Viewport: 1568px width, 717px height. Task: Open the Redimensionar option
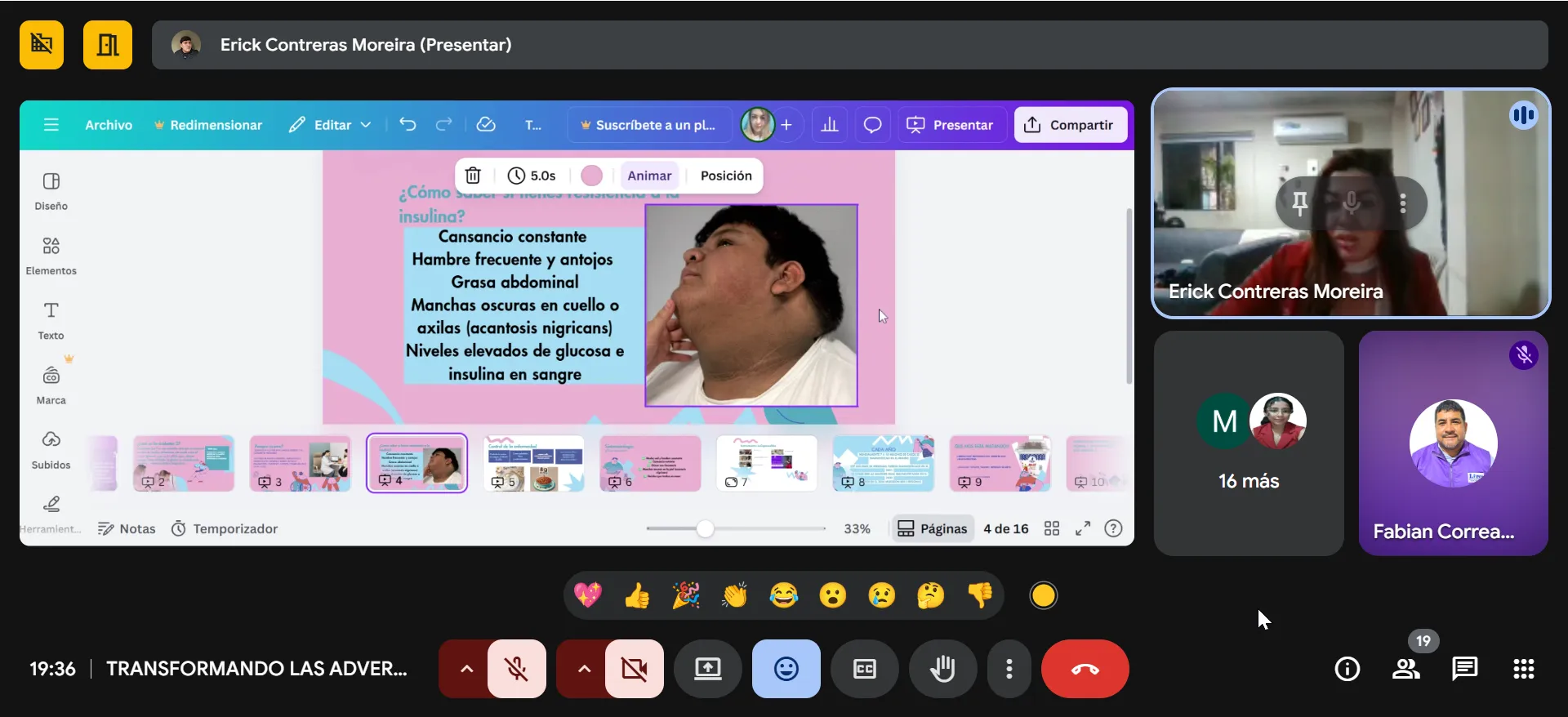[x=208, y=125]
